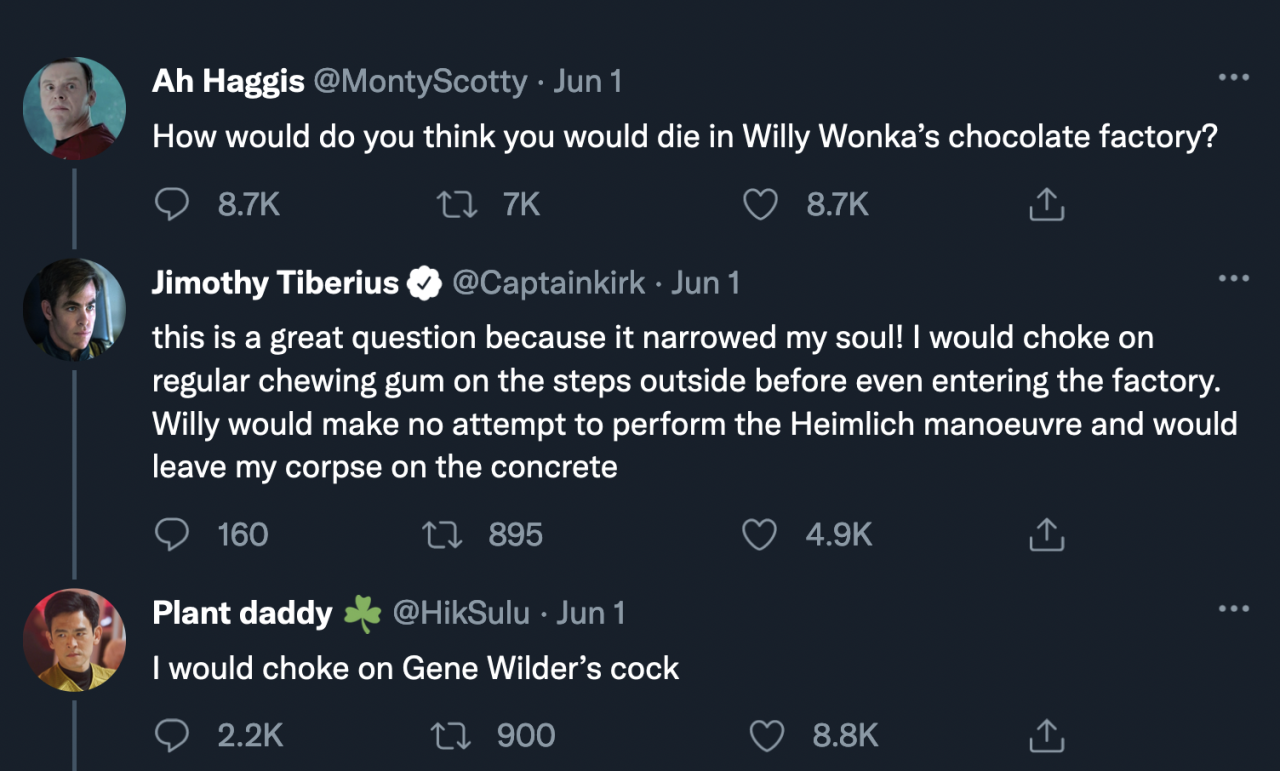The image size is (1280, 771).
Task: Share the Plant daddy tweet
Action: 1046,736
